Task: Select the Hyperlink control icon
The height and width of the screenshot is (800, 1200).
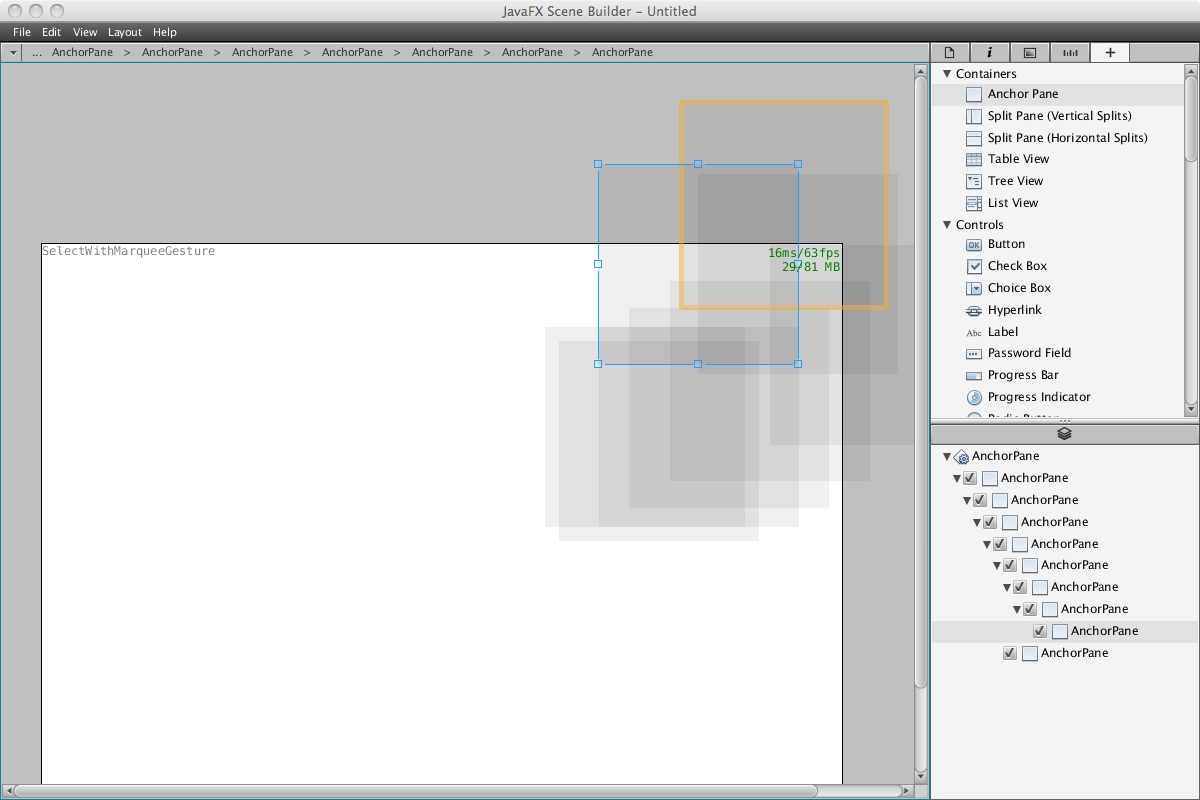Action: click(973, 310)
